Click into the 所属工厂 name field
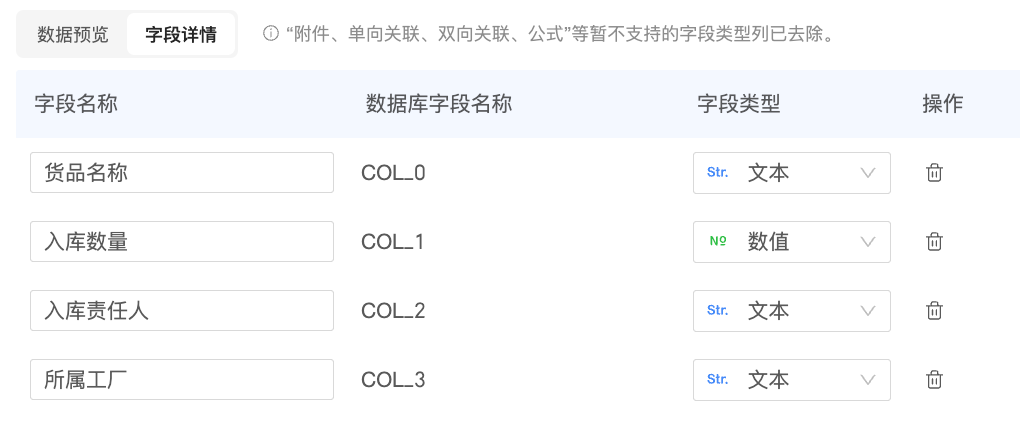This screenshot has width=1020, height=442. [182, 380]
